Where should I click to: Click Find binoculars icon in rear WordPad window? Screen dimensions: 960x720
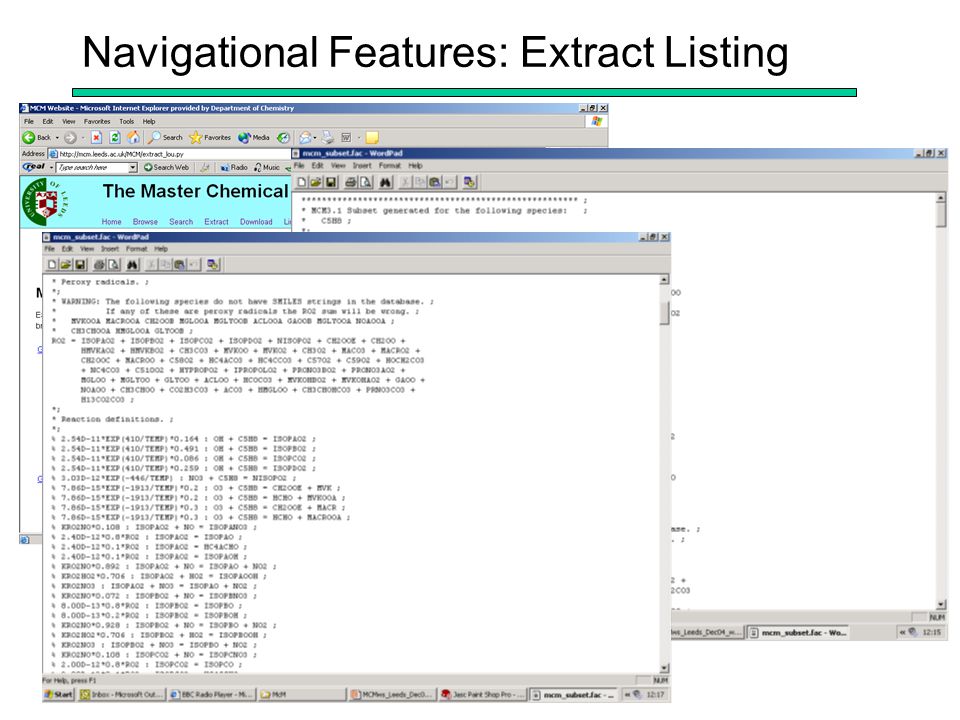point(385,182)
